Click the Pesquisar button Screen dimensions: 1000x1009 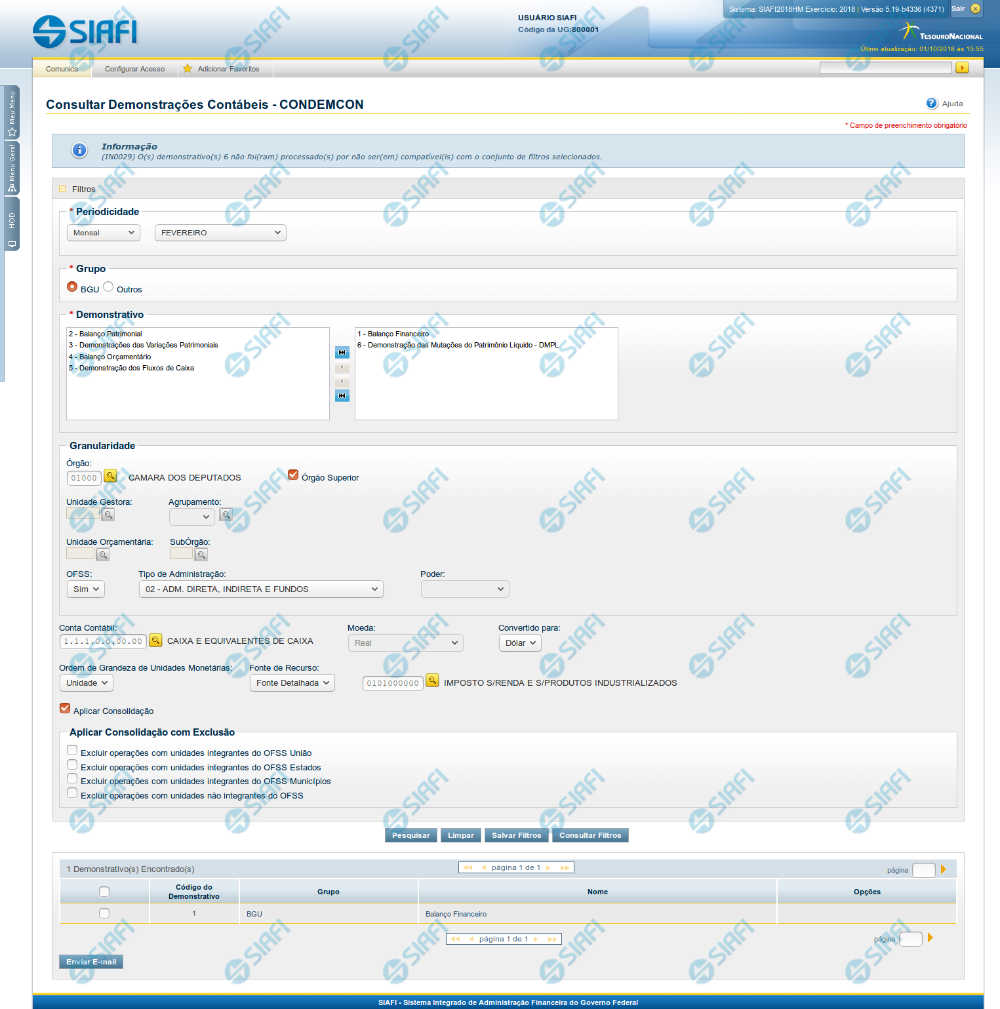(x=410, y=835)
